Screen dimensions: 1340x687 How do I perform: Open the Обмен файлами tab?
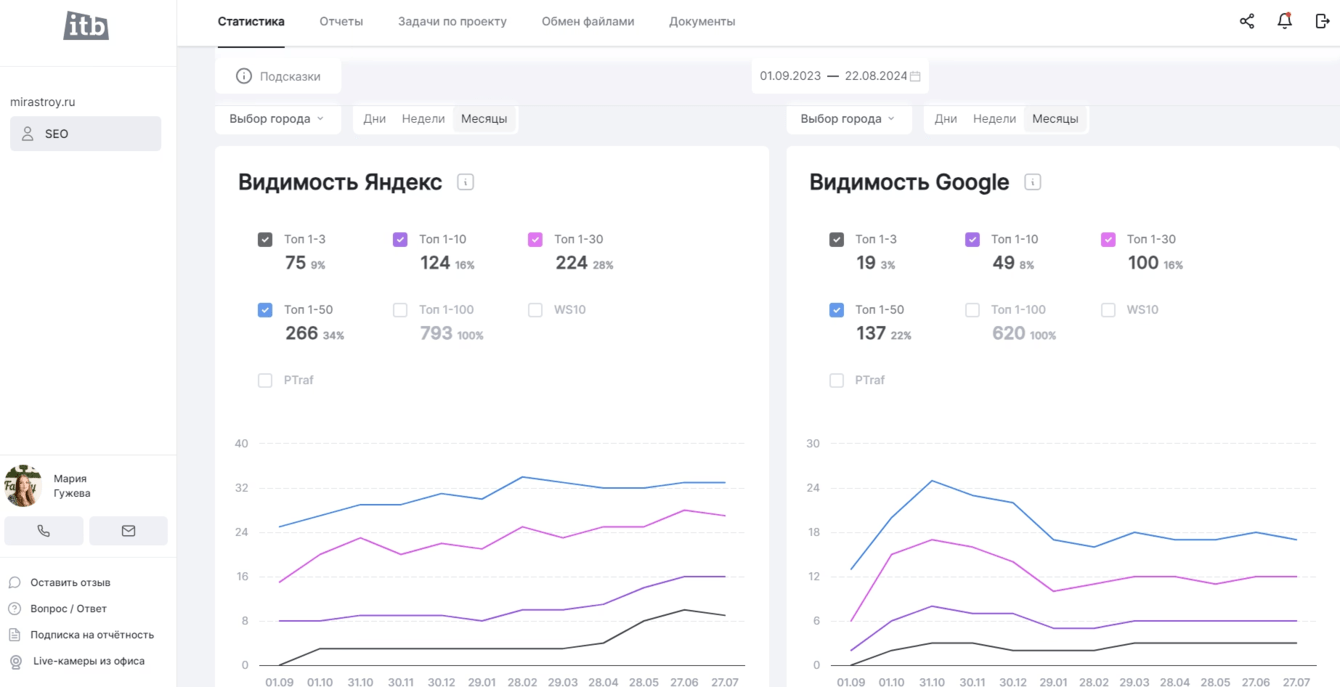pyautogui.click(x=587, y=21)
